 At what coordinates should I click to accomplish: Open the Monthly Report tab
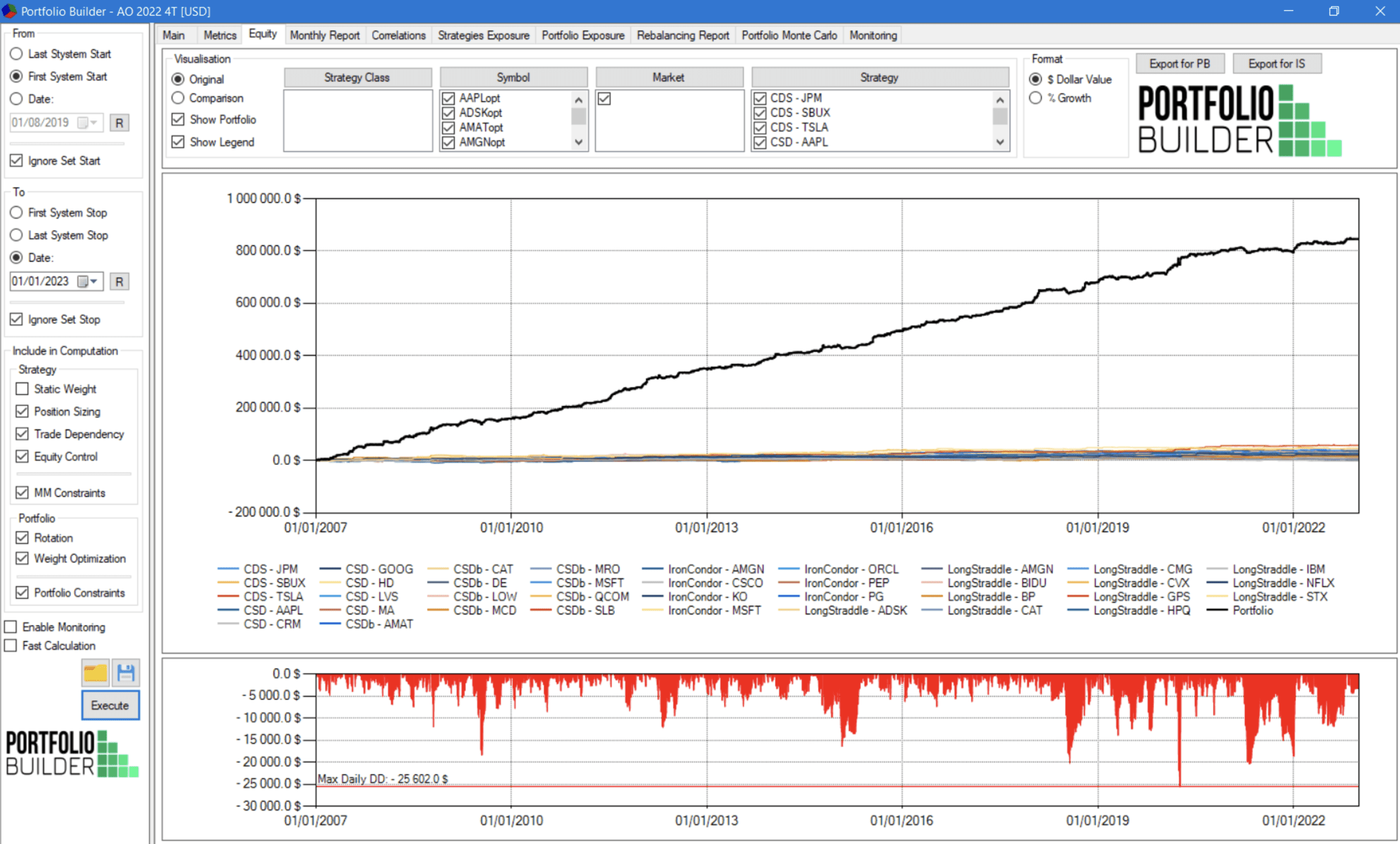[325, 36]
